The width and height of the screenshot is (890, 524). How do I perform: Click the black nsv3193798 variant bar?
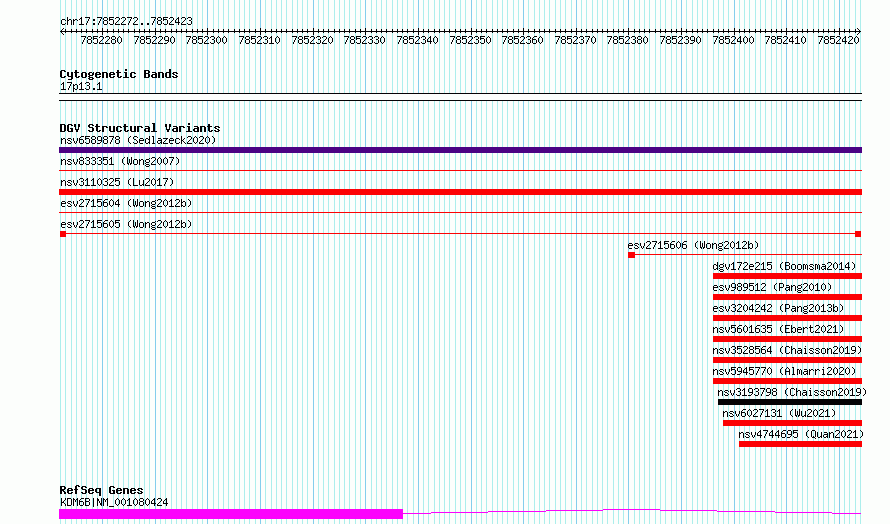790,402
